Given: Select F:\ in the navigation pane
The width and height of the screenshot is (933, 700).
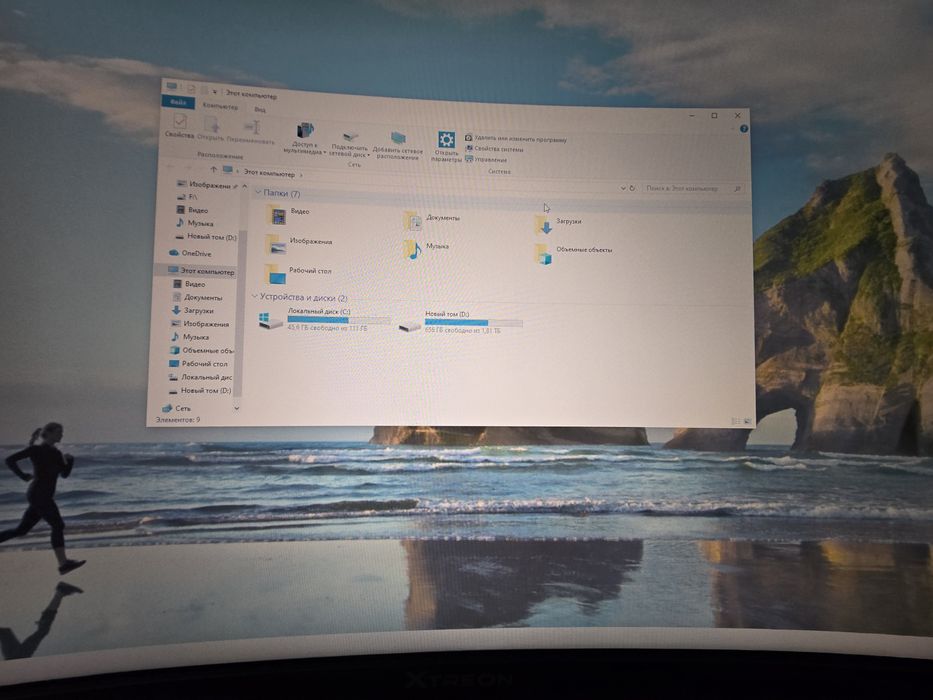Looking at the screenshot, I should coord(187,196).
